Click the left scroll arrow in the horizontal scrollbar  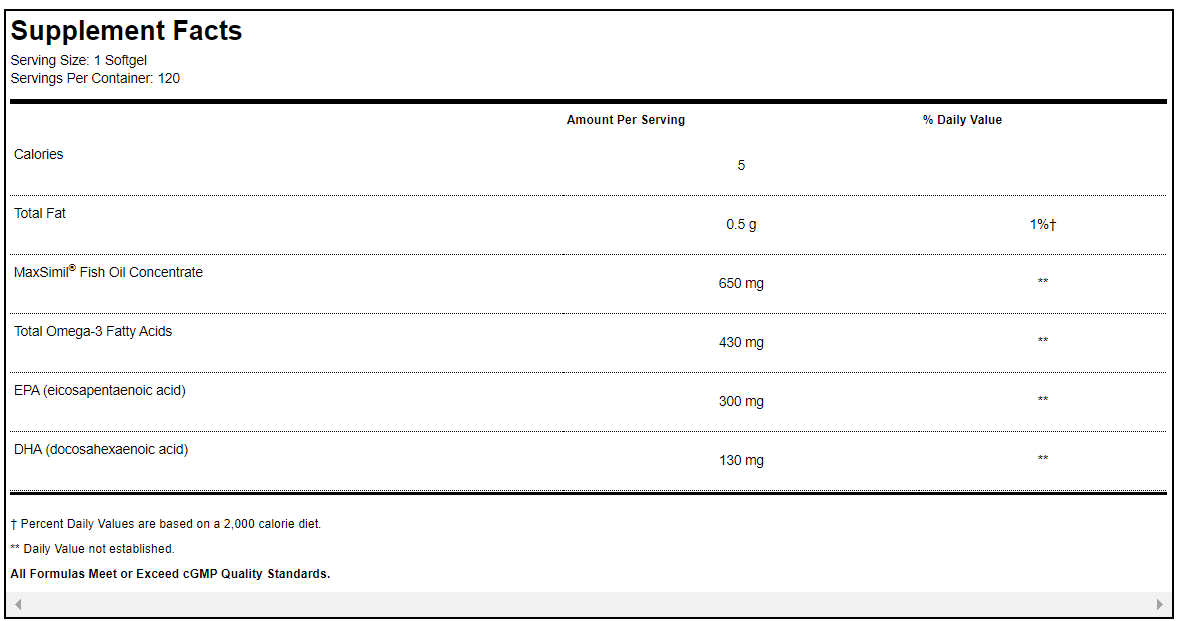click(x=18, y=604)
